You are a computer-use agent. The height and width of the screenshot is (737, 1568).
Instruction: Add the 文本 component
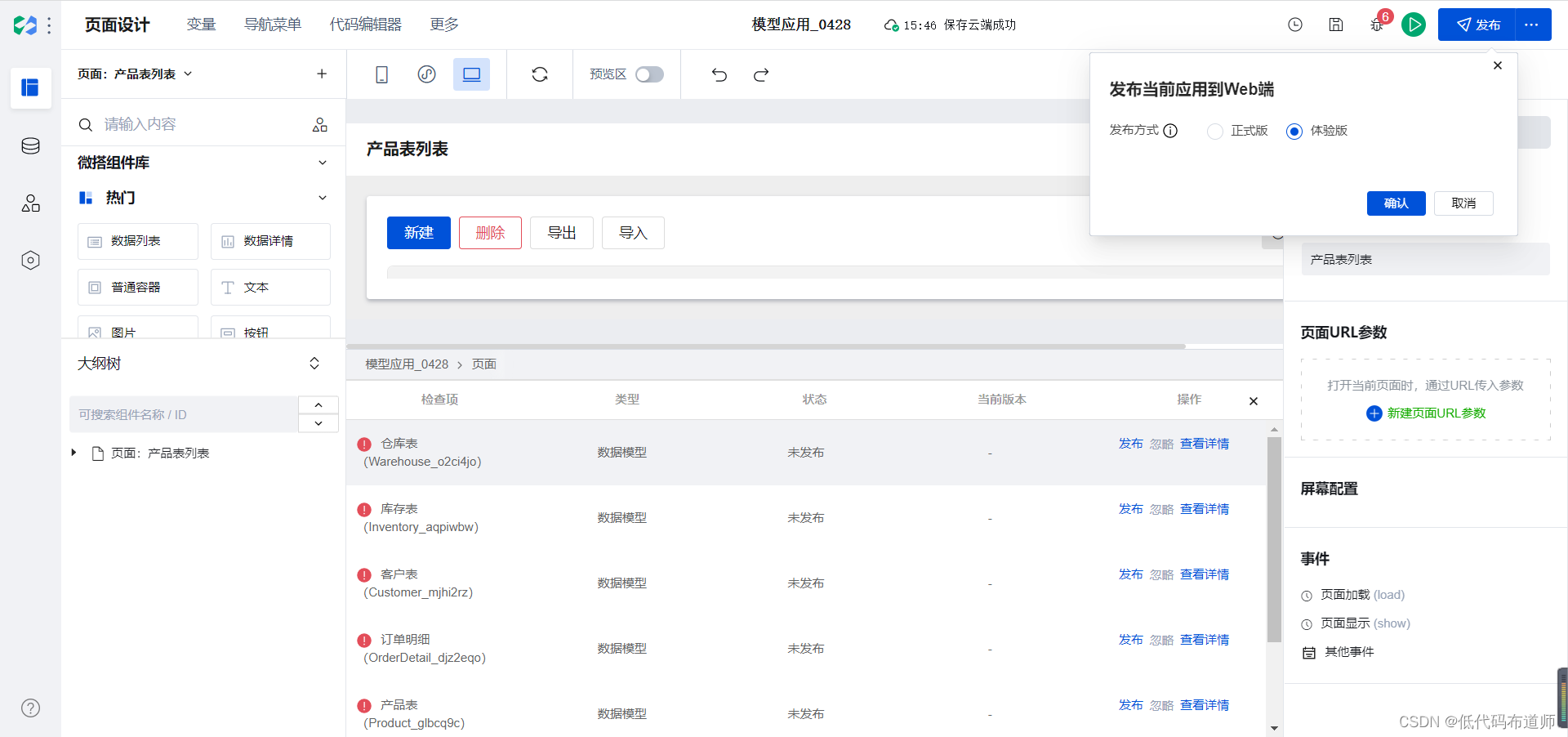coord(270,288)
